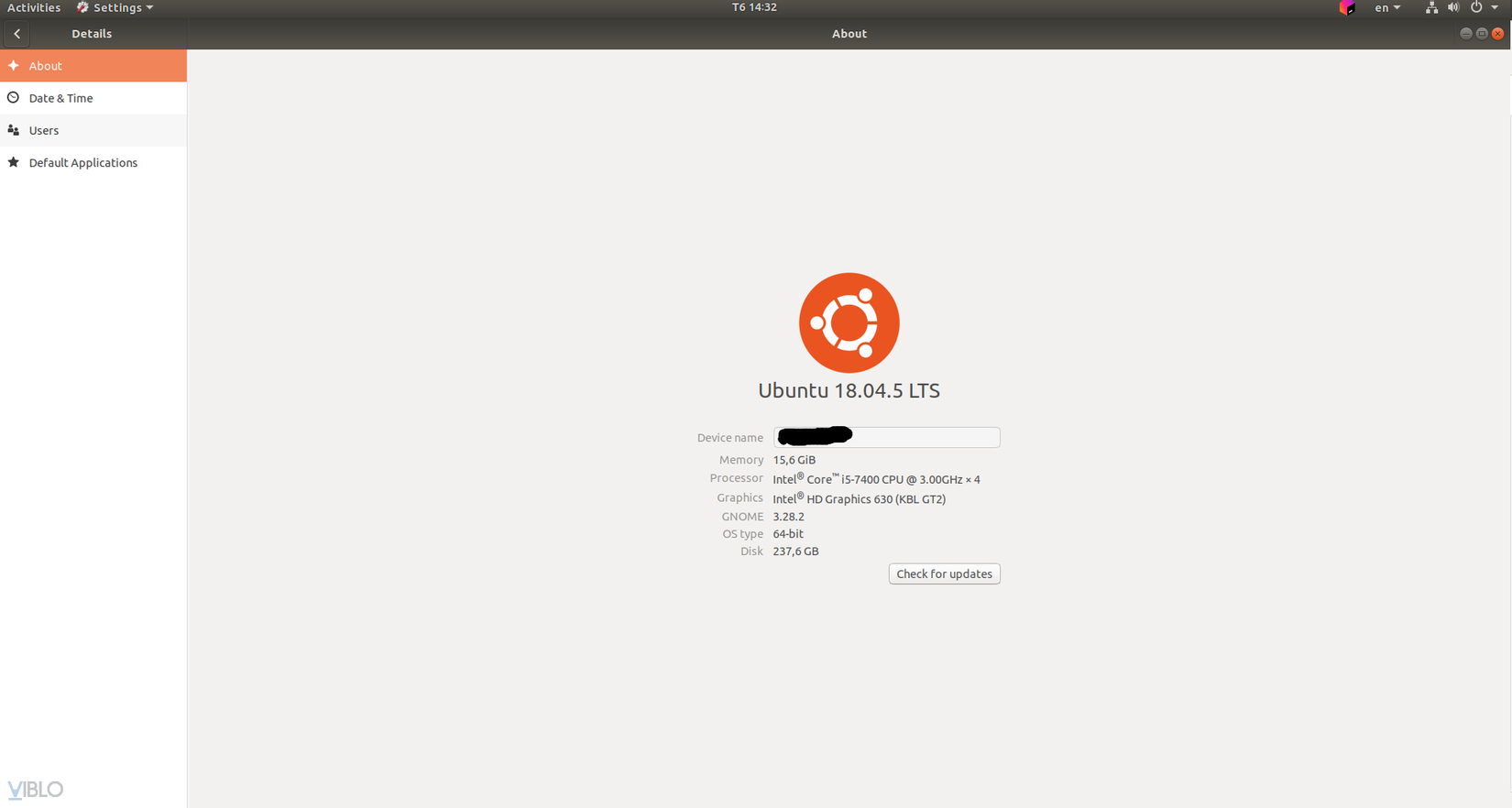Open the Default Applications panel
The image size is (1512, 808).
93,162
